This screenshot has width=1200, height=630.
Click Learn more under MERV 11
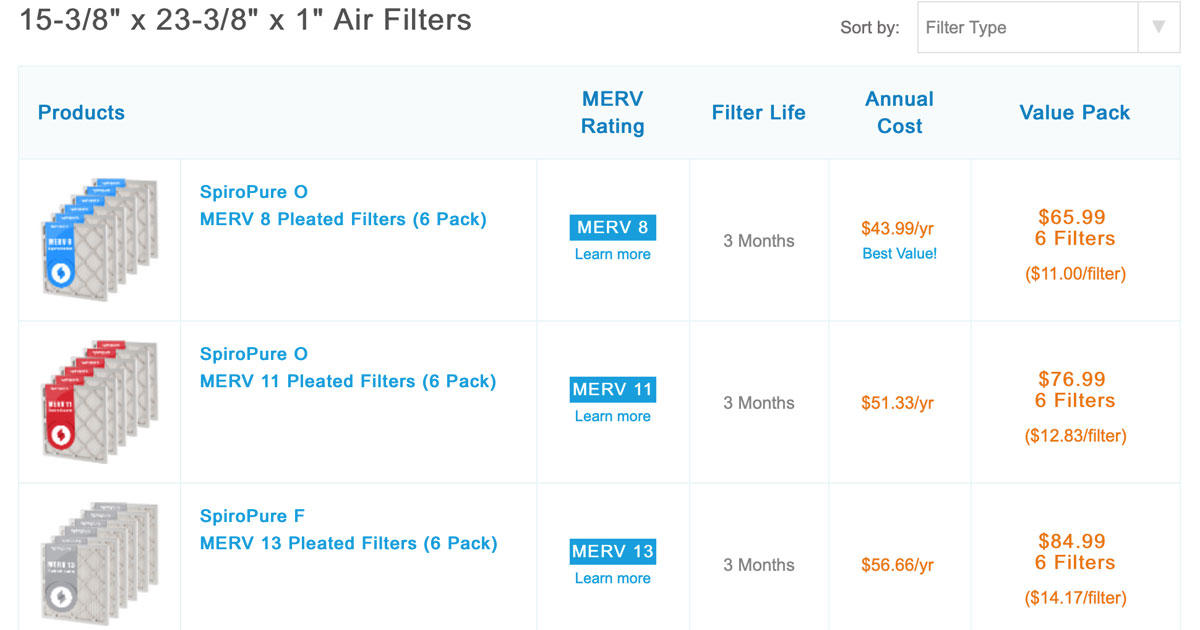click(x=612, y=416)
